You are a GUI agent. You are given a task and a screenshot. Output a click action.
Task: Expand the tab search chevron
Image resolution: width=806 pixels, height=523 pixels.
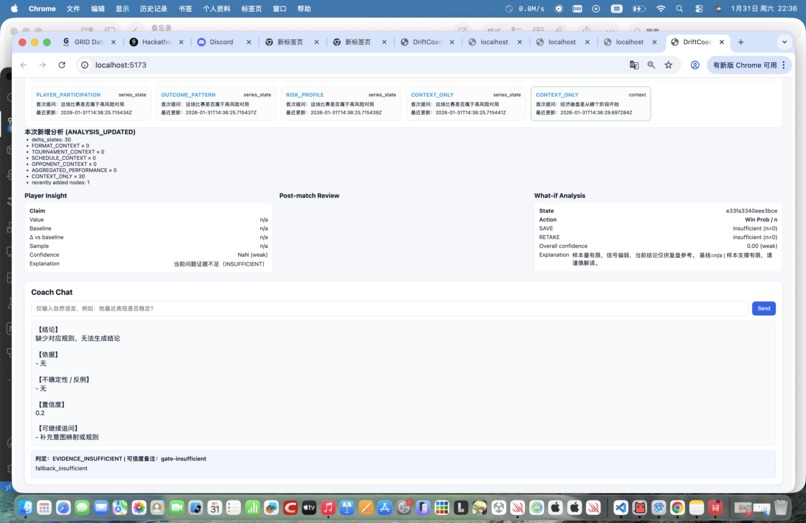point(784,42)
